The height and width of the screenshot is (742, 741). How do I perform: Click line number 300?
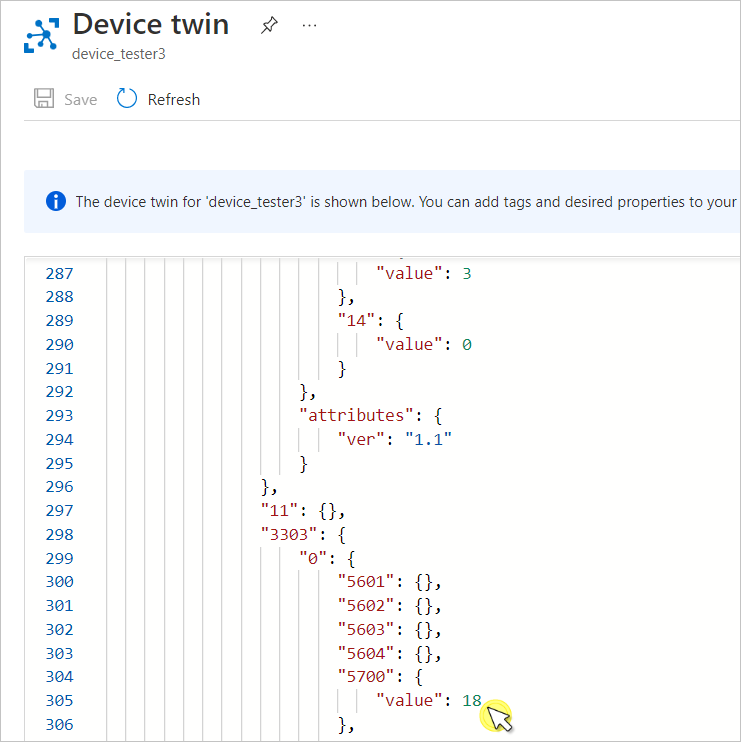click(60, 582)
